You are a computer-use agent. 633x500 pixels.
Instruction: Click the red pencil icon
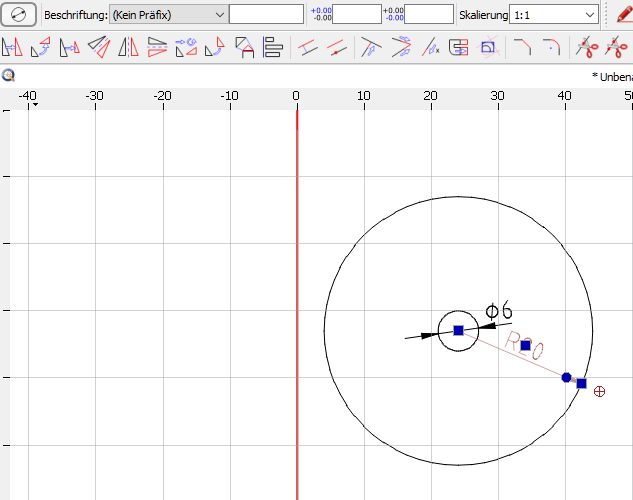pyautogui.click(x=624, y=15)
